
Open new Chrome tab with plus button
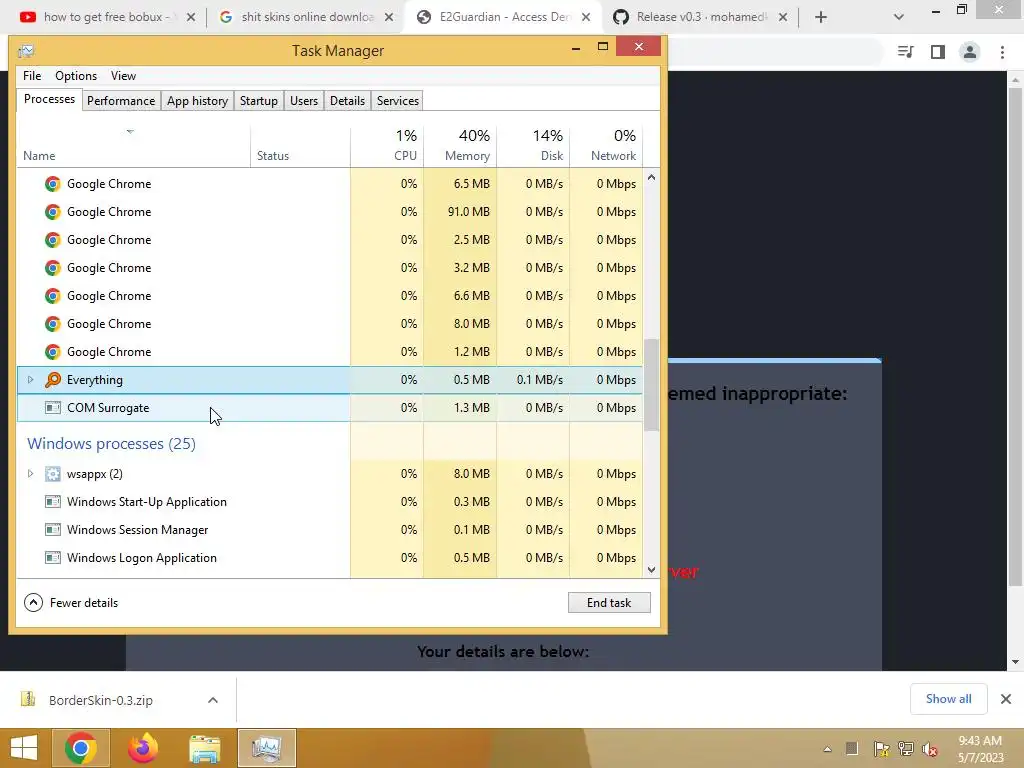[821, 17]
